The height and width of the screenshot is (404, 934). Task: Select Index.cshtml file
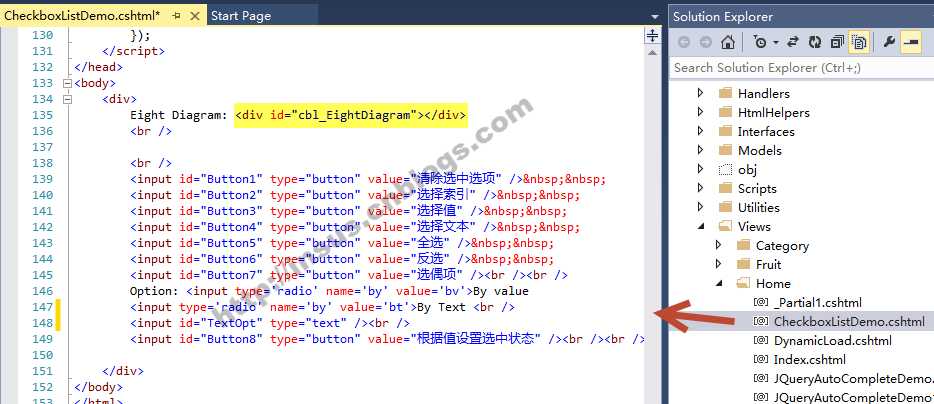pyautogui.click(x=810, y=359)
